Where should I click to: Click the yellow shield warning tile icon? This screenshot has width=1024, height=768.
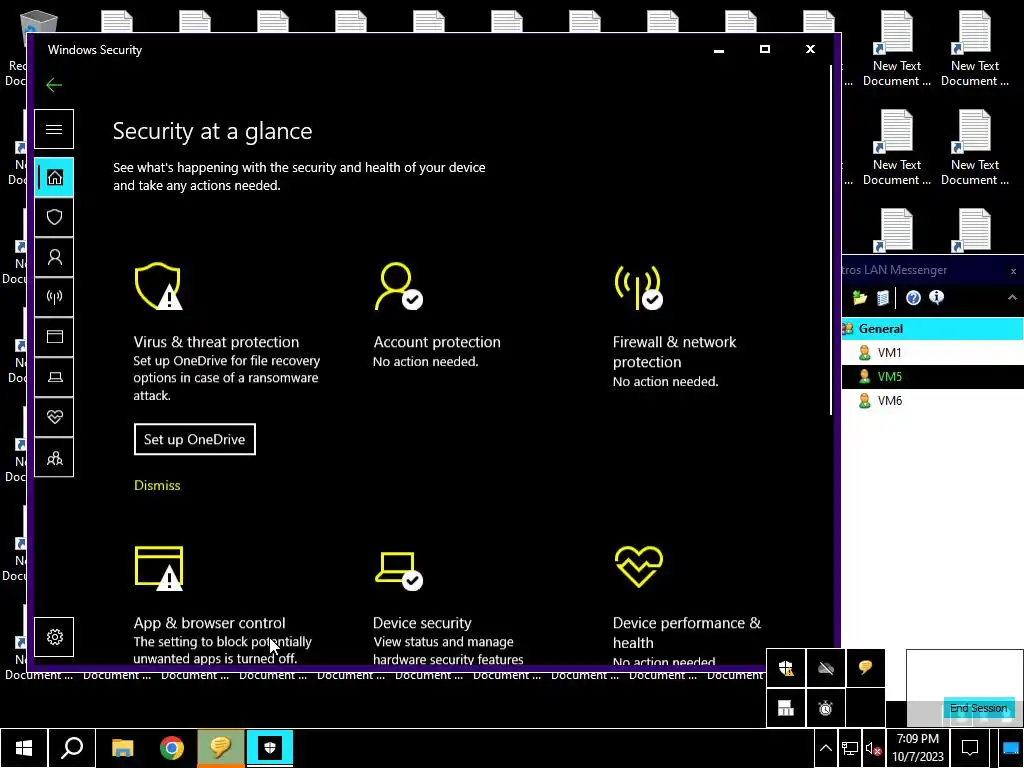(x=158, y=286)
